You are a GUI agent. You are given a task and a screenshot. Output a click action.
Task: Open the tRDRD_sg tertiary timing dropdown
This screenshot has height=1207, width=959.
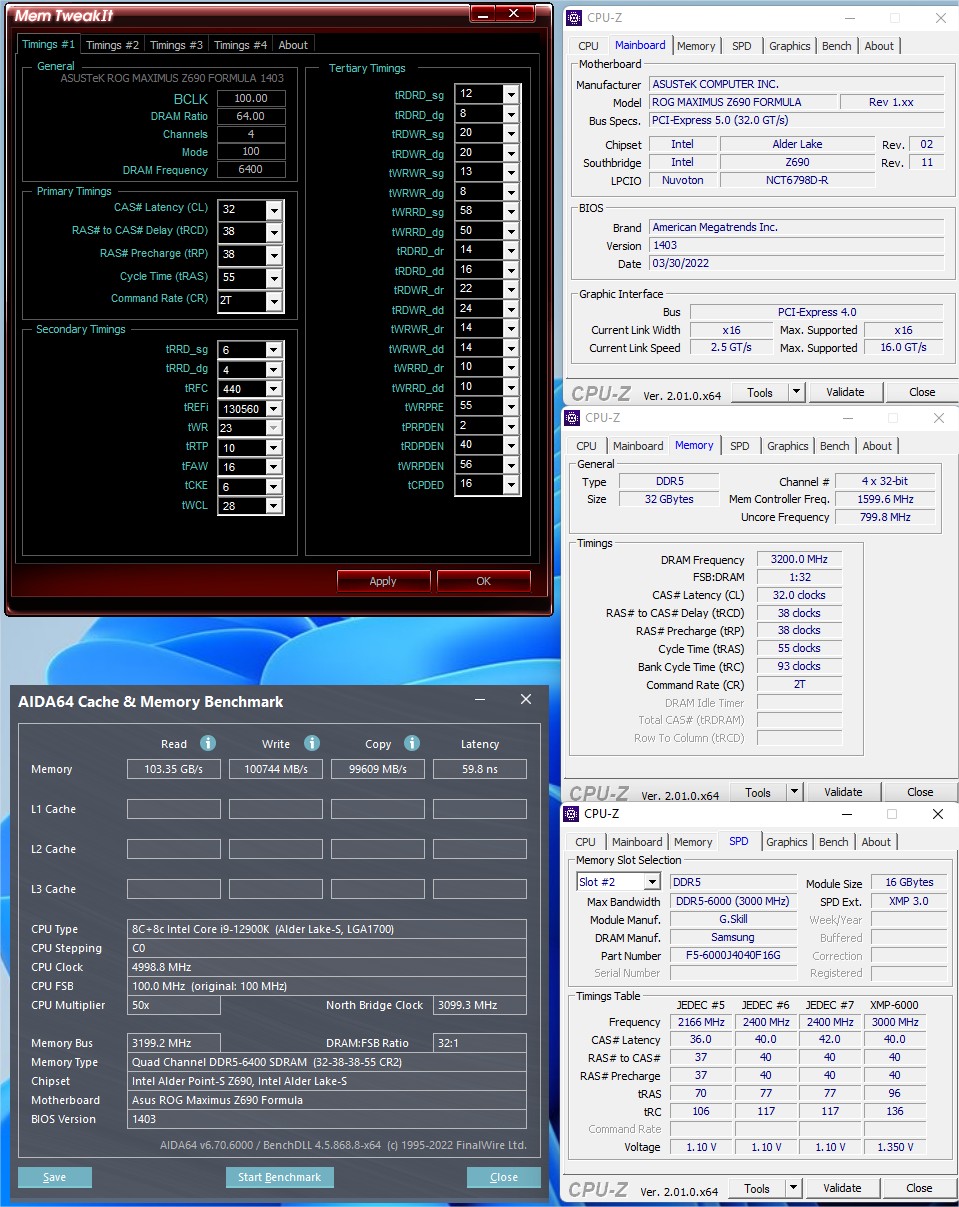click(511, 94)
